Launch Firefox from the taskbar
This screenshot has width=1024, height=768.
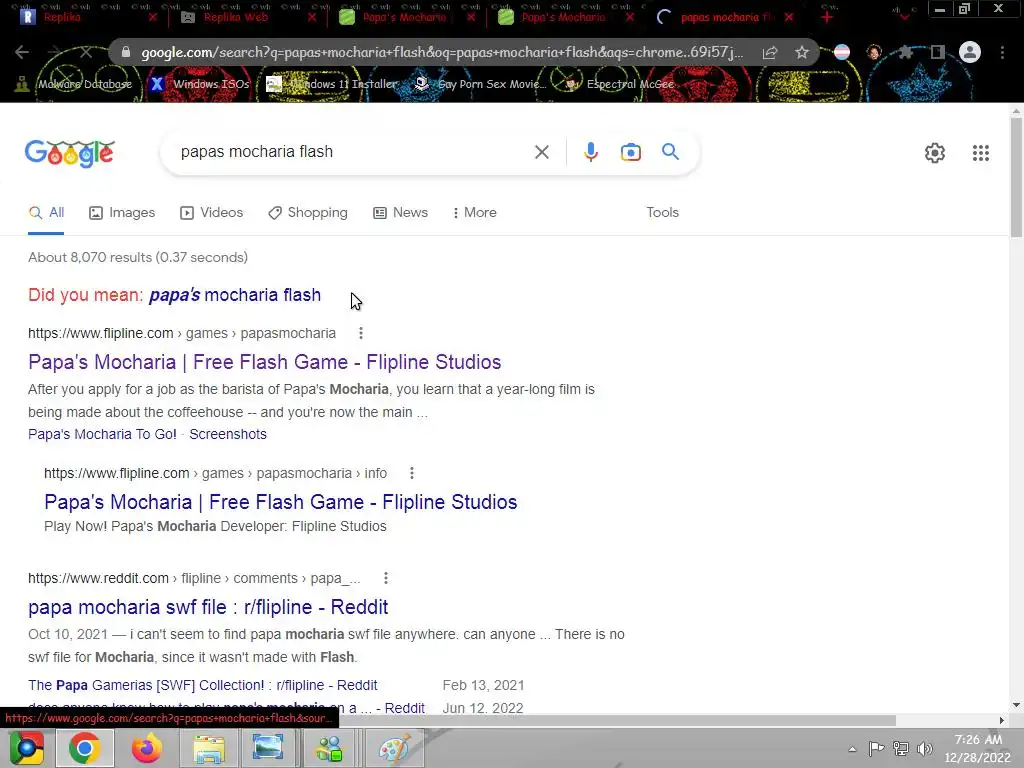click(146, 748)
